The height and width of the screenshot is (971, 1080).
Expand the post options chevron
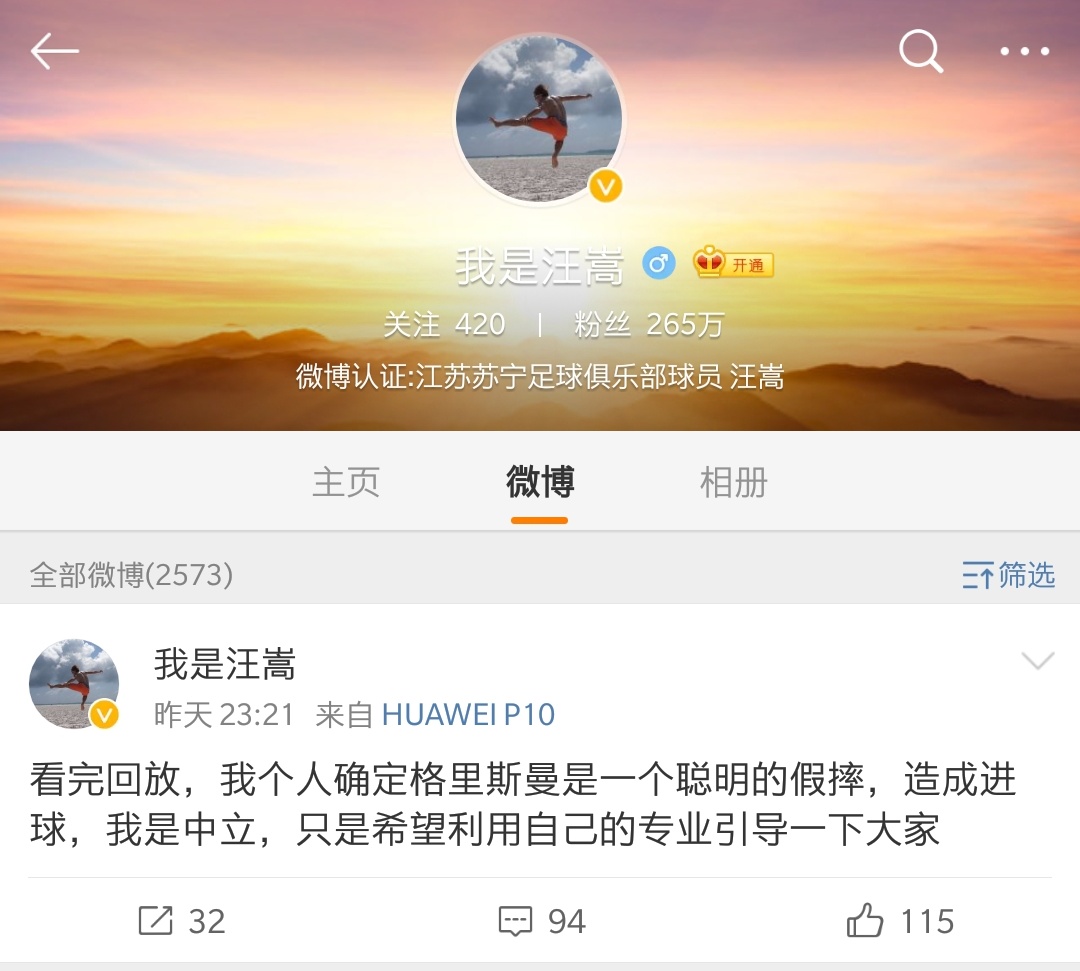1038,661
